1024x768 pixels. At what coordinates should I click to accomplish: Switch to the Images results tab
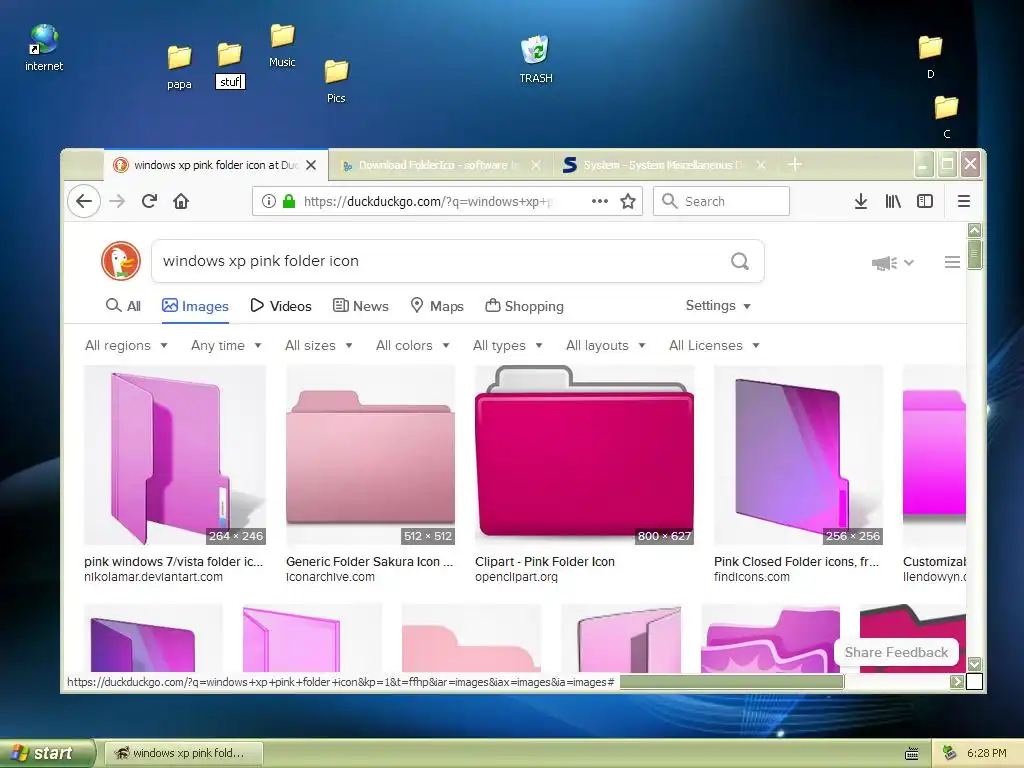pyautogui.click(x=195, y=306)
